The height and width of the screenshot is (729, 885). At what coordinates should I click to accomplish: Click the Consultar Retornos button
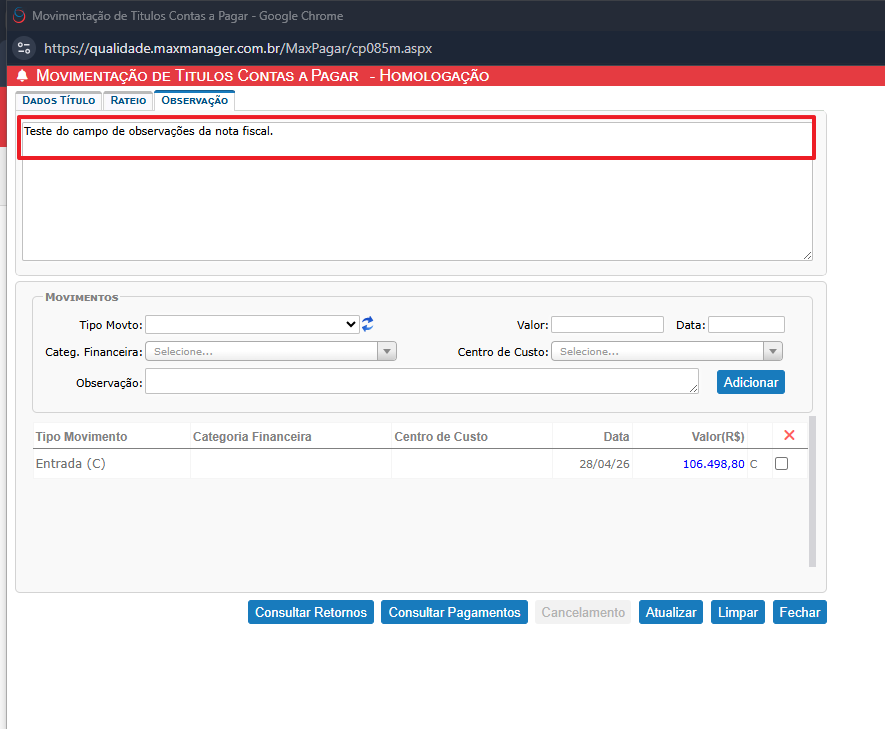click(x=311, y=612)
